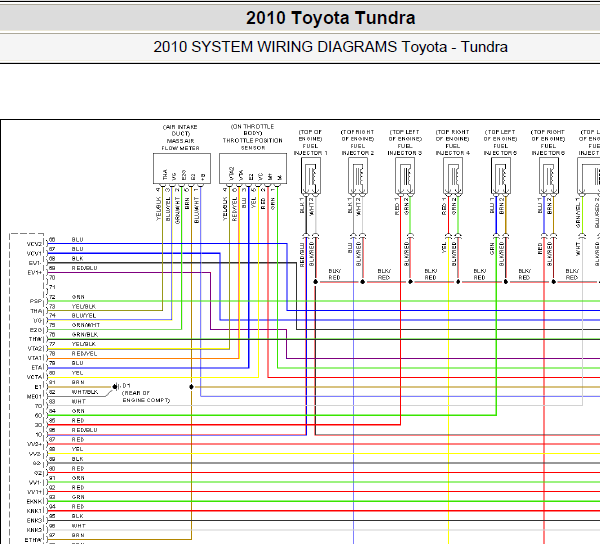600x544 pixels.
Task: Click the pin 83 WHT wire label
Action: [x=78, y=401]
